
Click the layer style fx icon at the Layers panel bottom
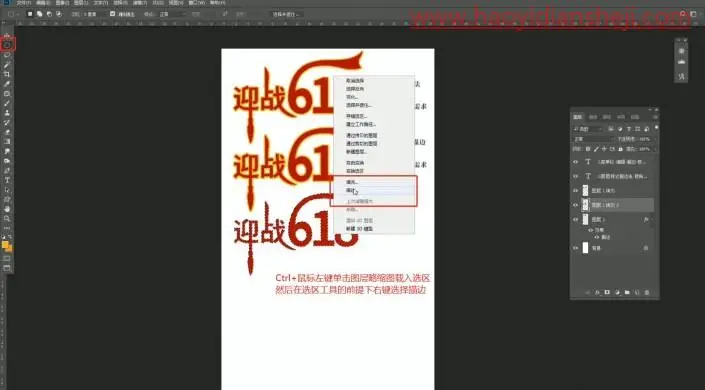click(x=598, y=292)
